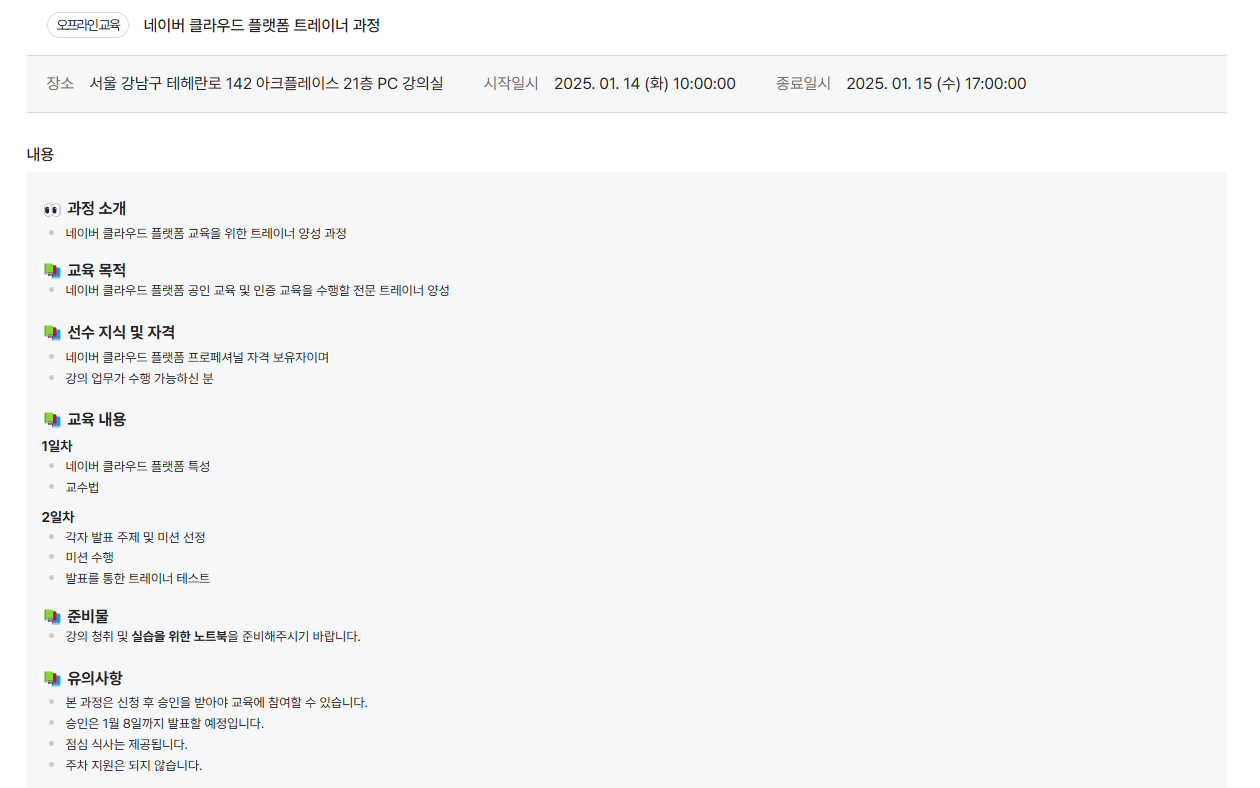This screenshot has width=1260, height=788.
Task: Click the line 점심 식사는 제공됩니다
Action: pos(127,745)
